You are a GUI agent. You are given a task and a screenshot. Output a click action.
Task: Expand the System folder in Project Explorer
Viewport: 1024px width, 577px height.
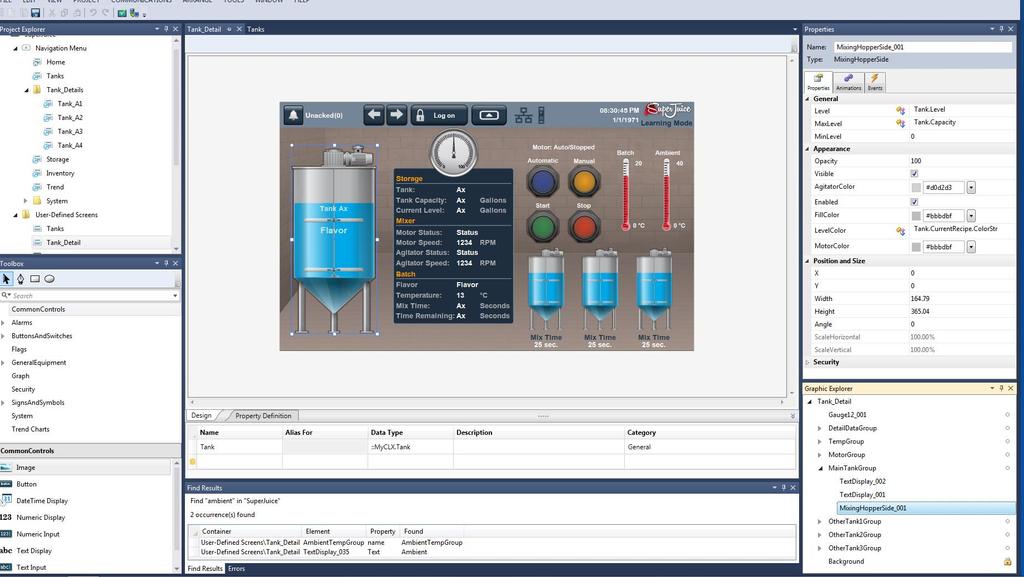pos(25,201)
